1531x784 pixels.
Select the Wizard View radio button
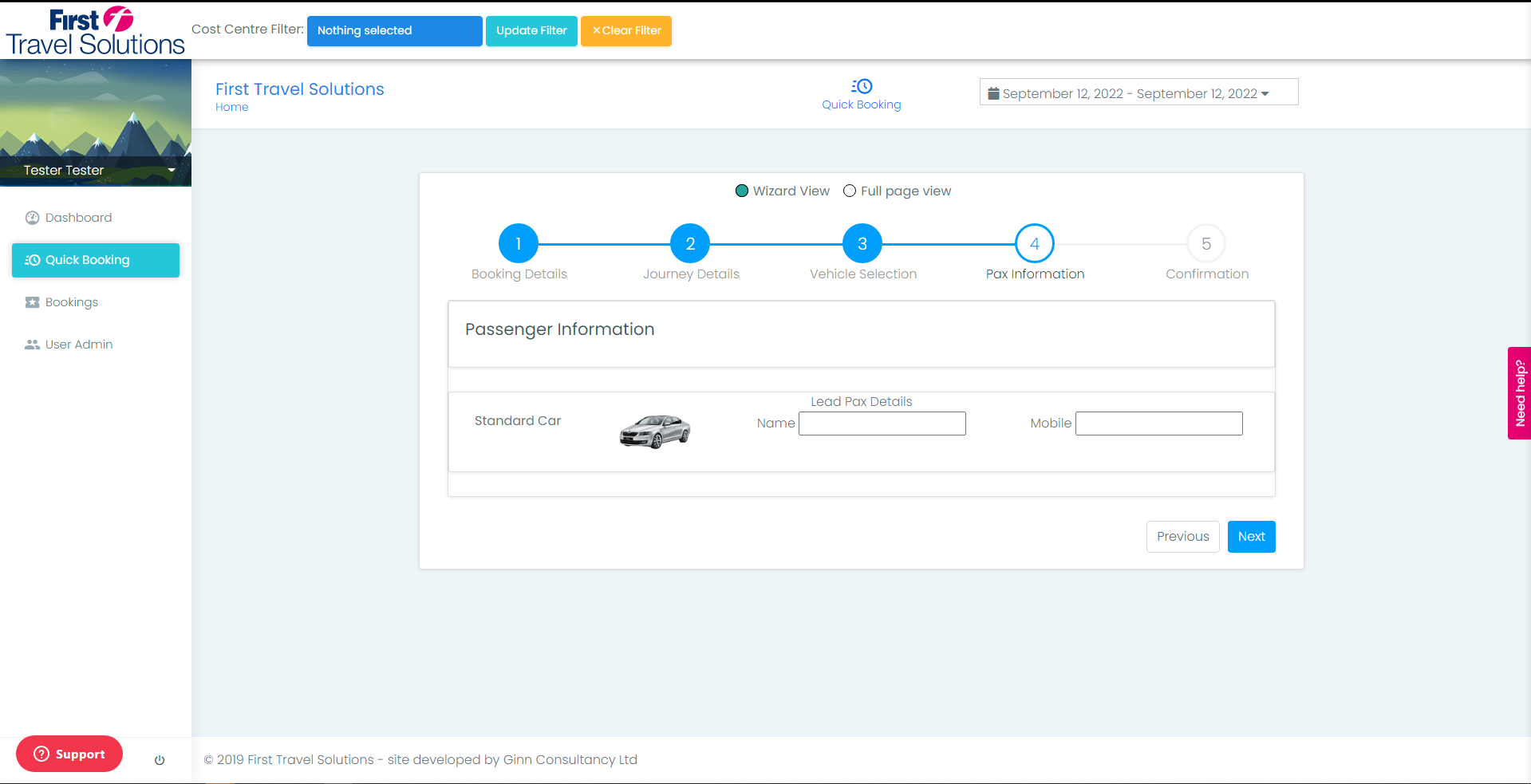741,191
